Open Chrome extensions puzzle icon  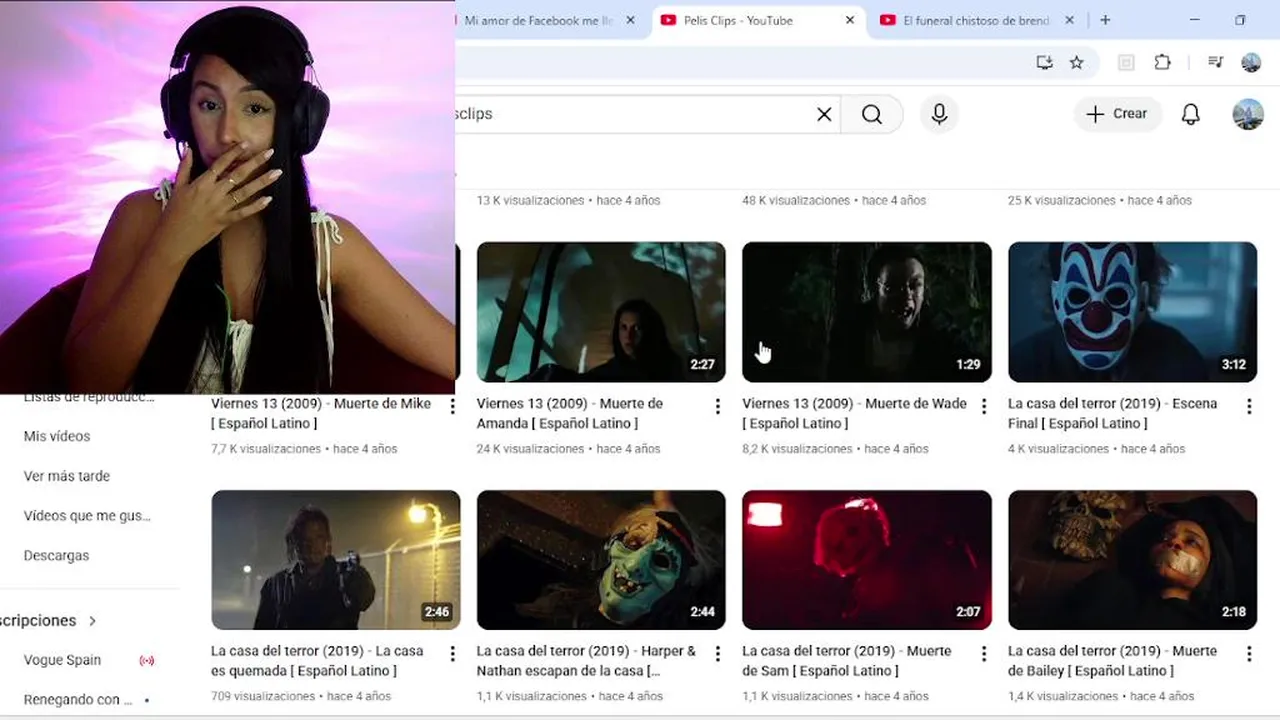1162,62
